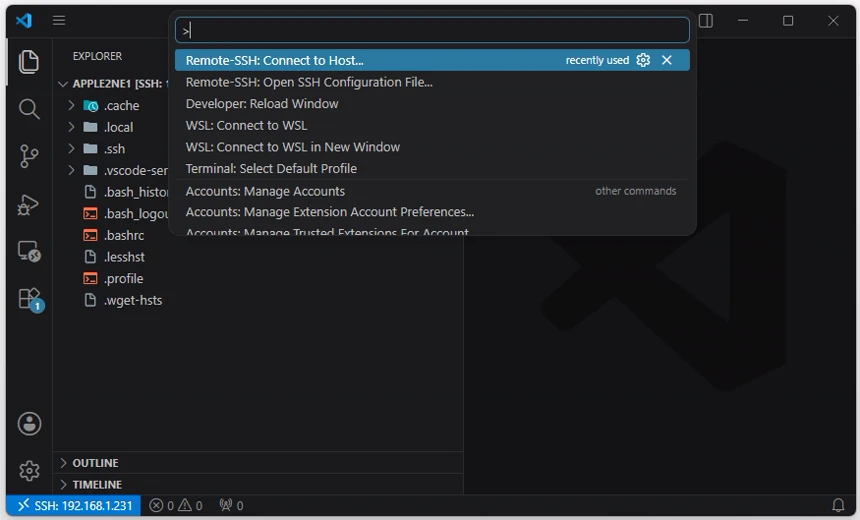Select WSL: Connect to WSL in New Window
The height and width of the screenshot is (520, 860).
point(432,147)
